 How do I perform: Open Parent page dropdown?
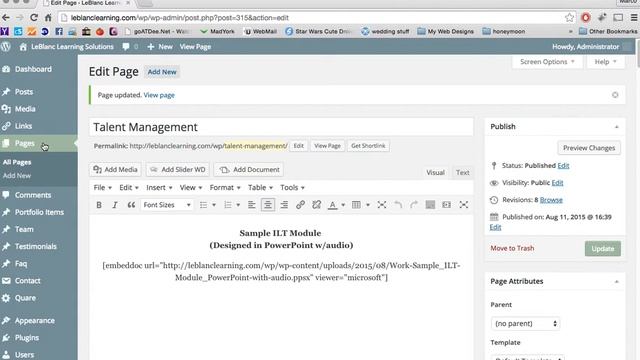coord(525,323)
